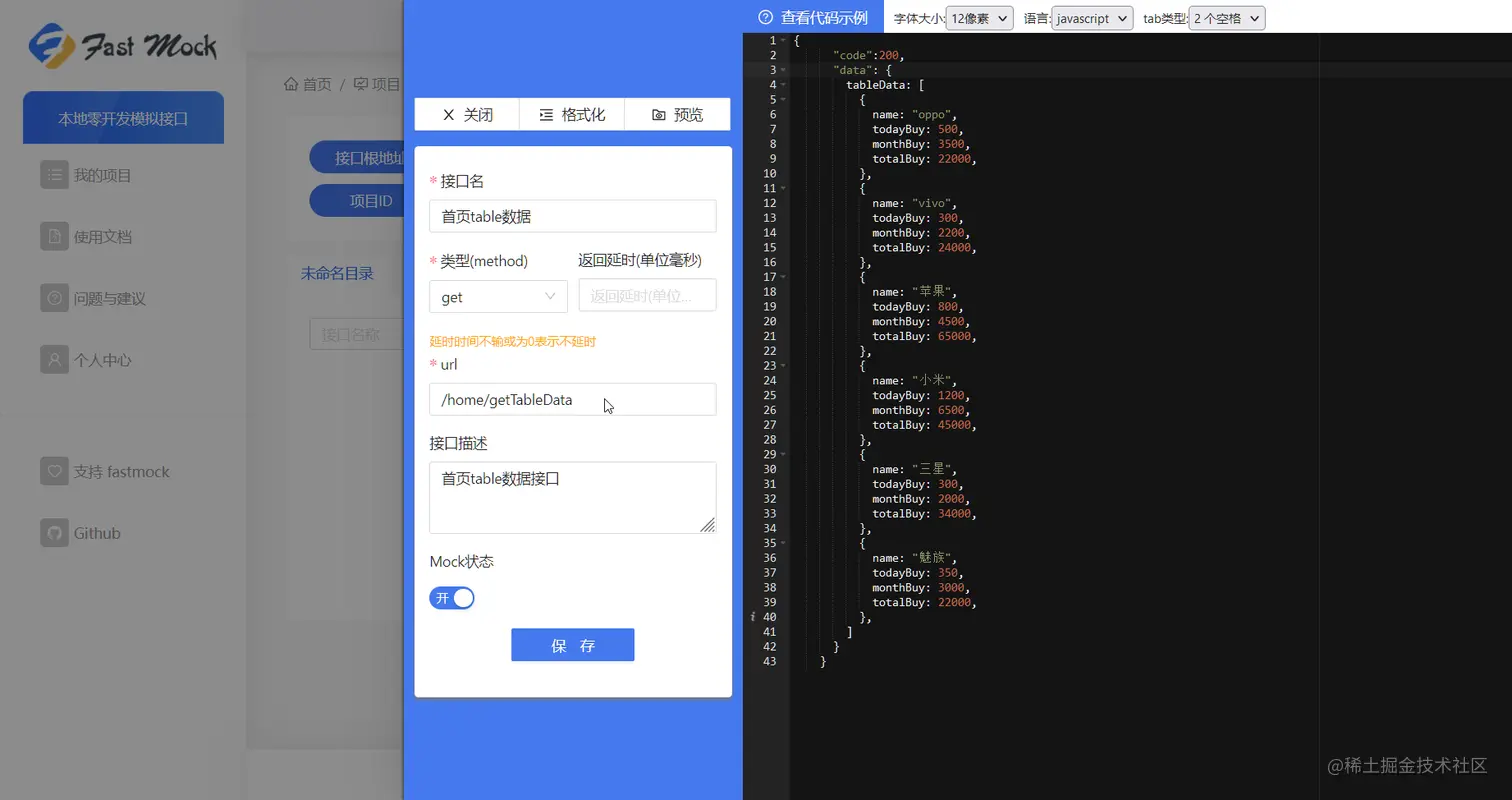Collapse the tableData fold at line 4
This screenshot has height=800, width=1512.
coord(784,85)
